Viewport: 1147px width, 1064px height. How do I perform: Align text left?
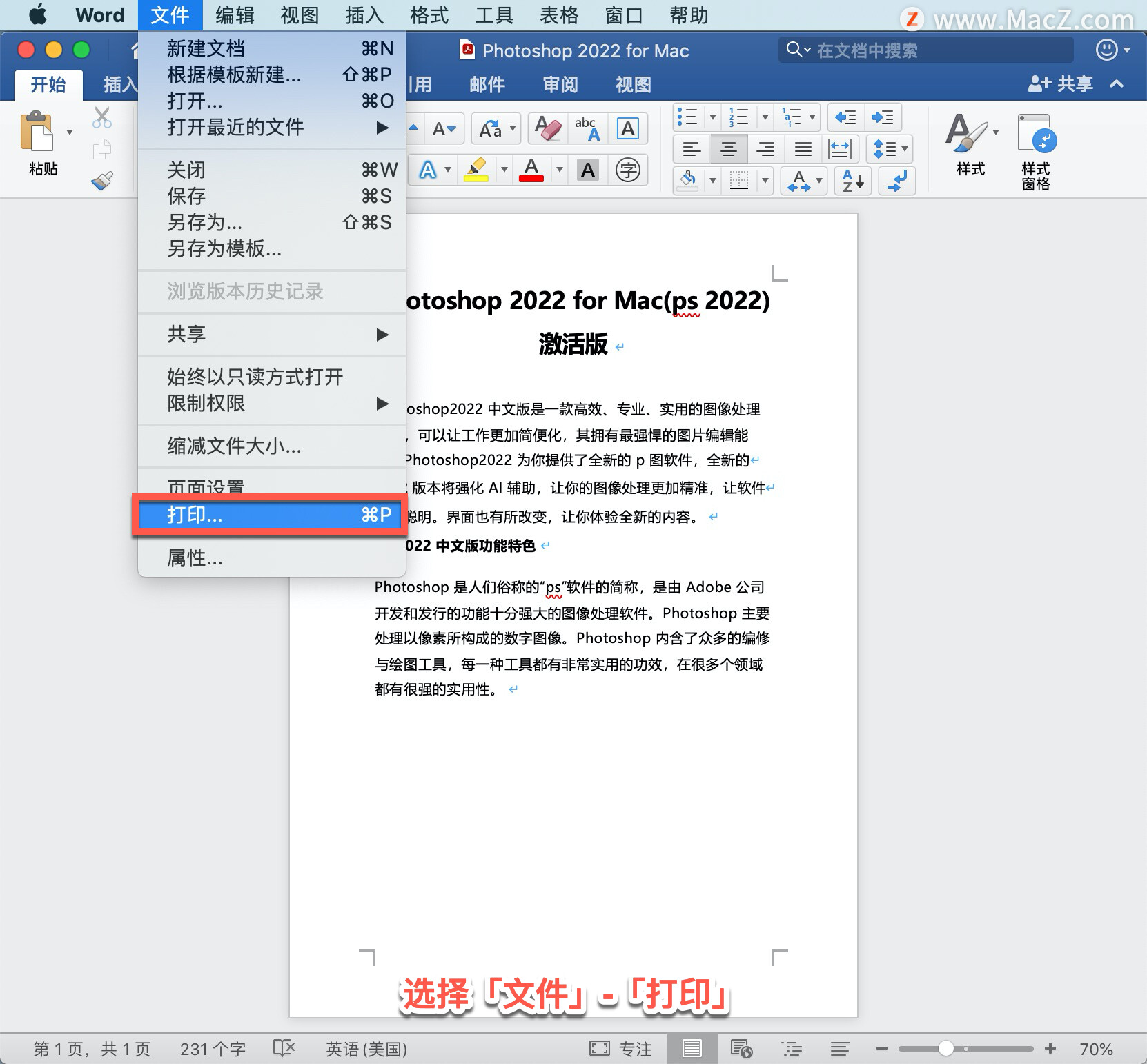[692, 149]
